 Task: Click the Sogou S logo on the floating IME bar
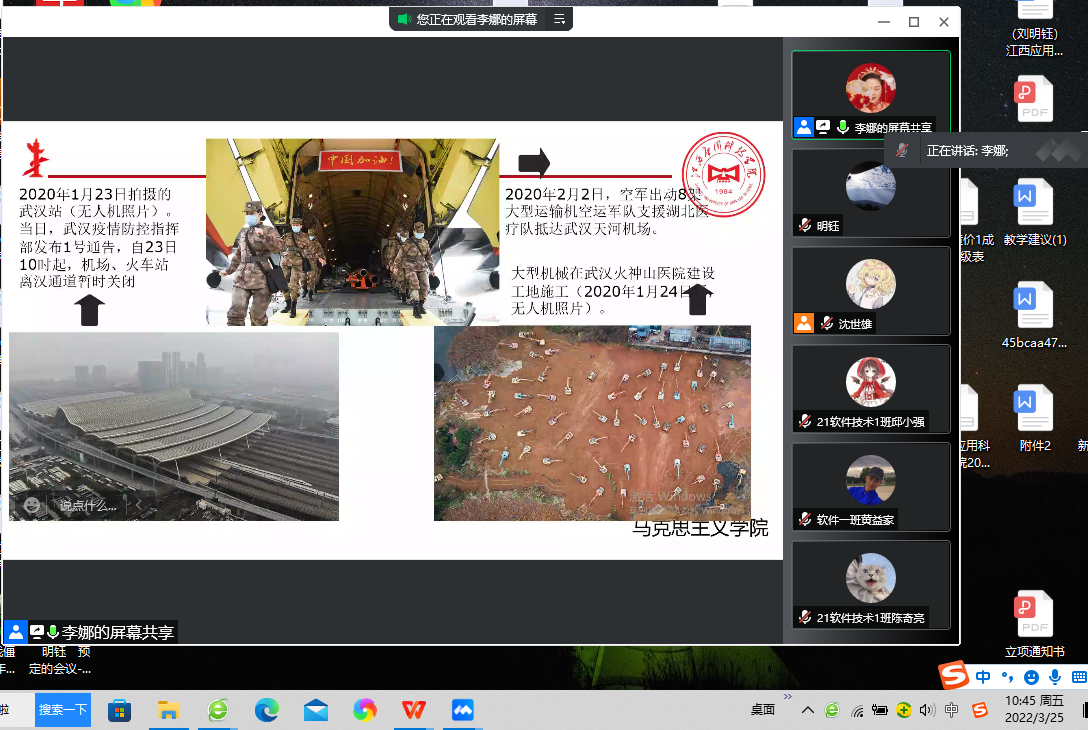click(954, 674)
